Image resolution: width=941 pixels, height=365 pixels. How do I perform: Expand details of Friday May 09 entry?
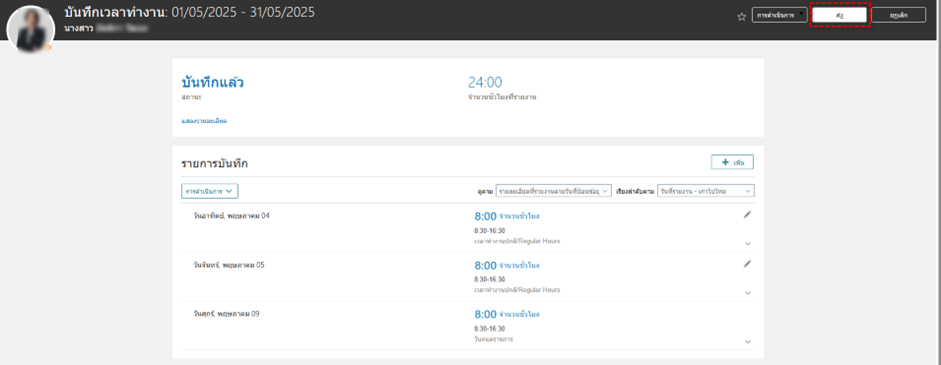click(x=748, y=342)
